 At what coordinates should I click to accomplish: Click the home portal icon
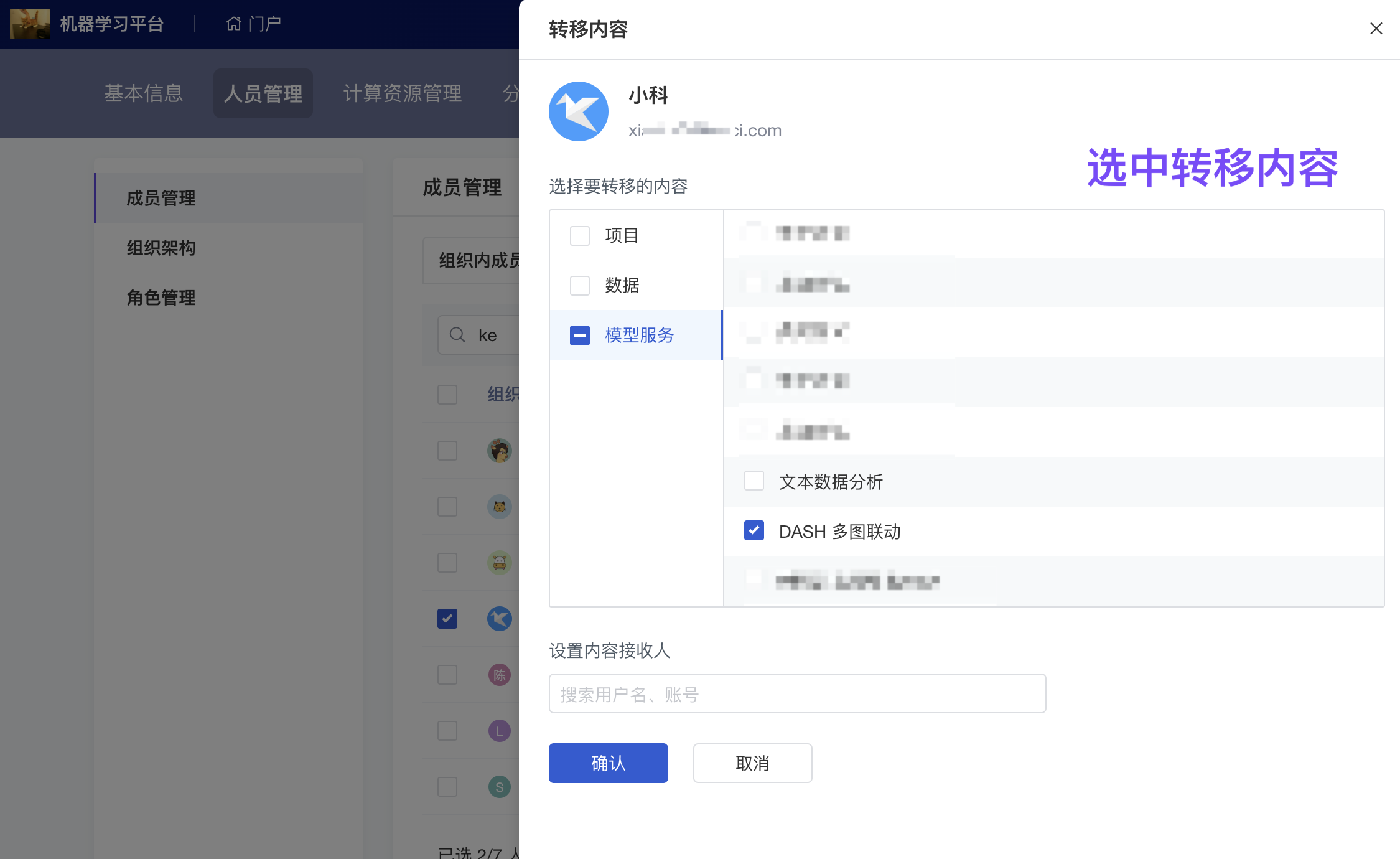[x=233, y=24]
